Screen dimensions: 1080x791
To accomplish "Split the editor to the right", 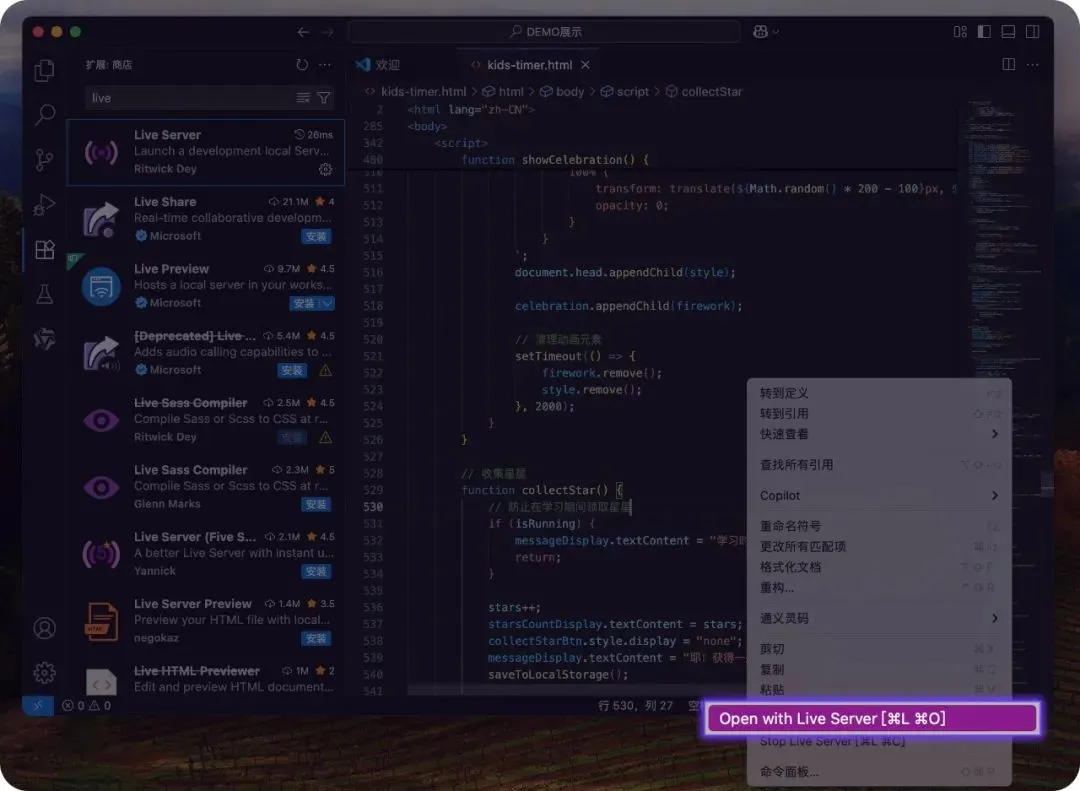I will 1008,64.
